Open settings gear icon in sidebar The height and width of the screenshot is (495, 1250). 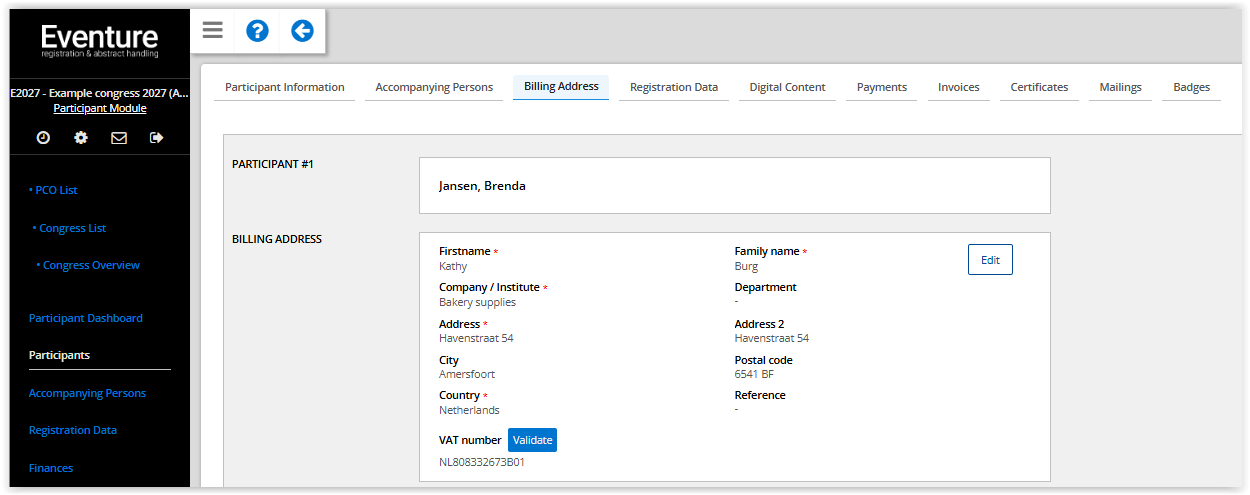point(81,138)
